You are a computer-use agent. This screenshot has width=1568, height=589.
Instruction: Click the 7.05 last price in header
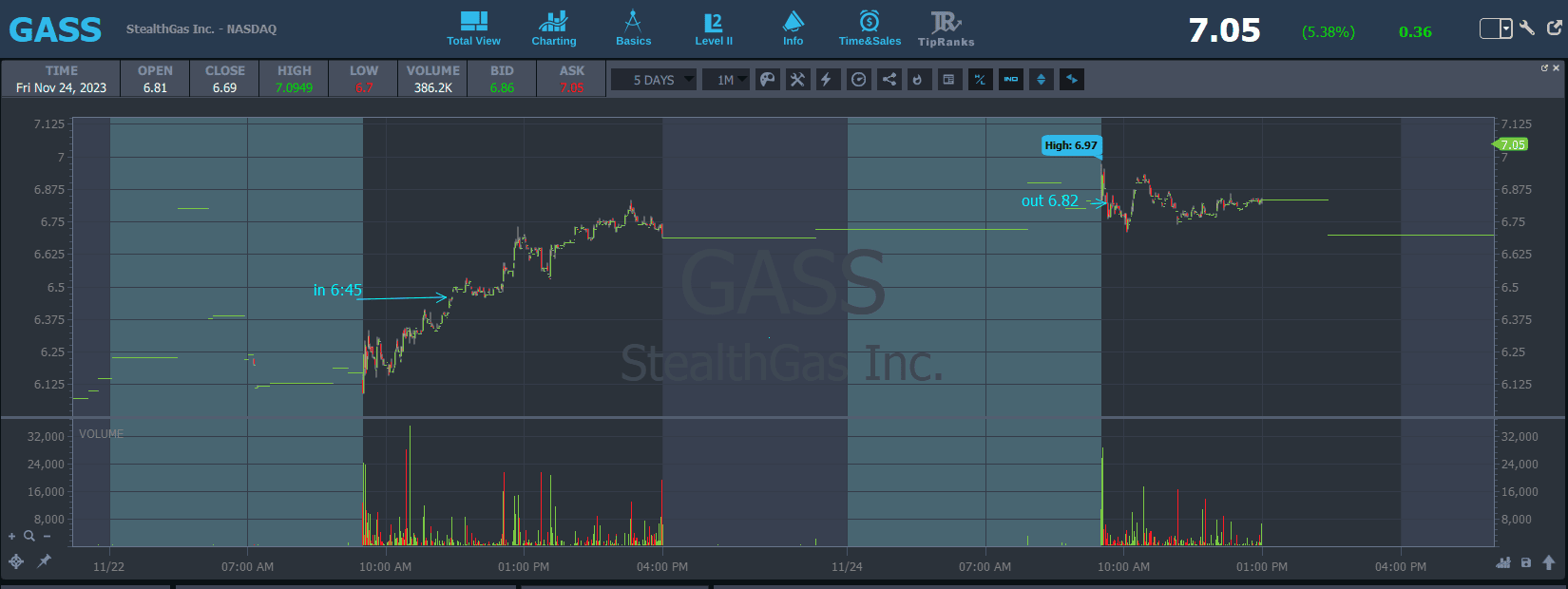pyautogui.click(x=1224, y=30)
